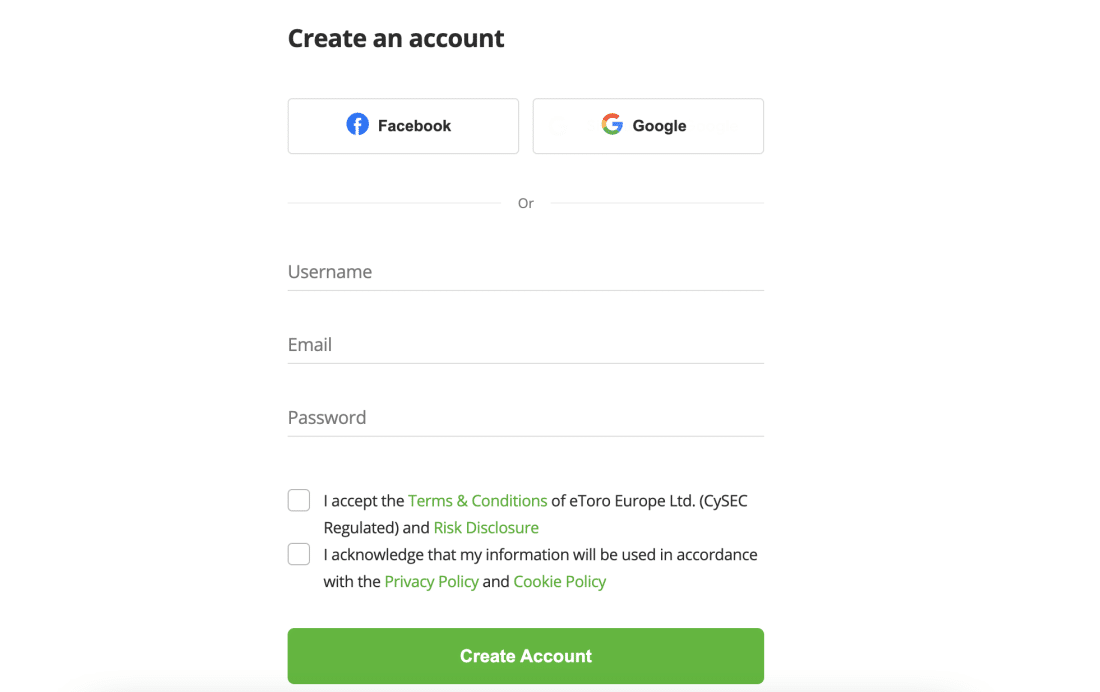Focus the Username input field
1100x692 pixels.
tap(525, 272)
